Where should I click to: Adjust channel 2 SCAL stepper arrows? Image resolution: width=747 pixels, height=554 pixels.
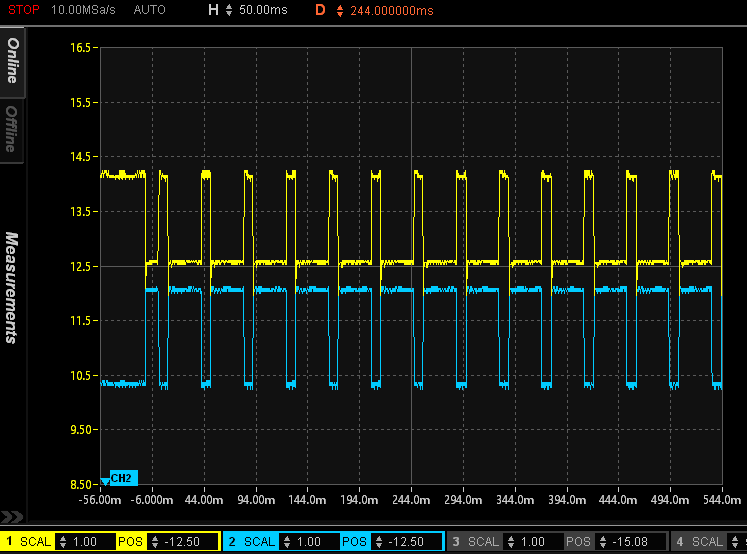[287, 542]
